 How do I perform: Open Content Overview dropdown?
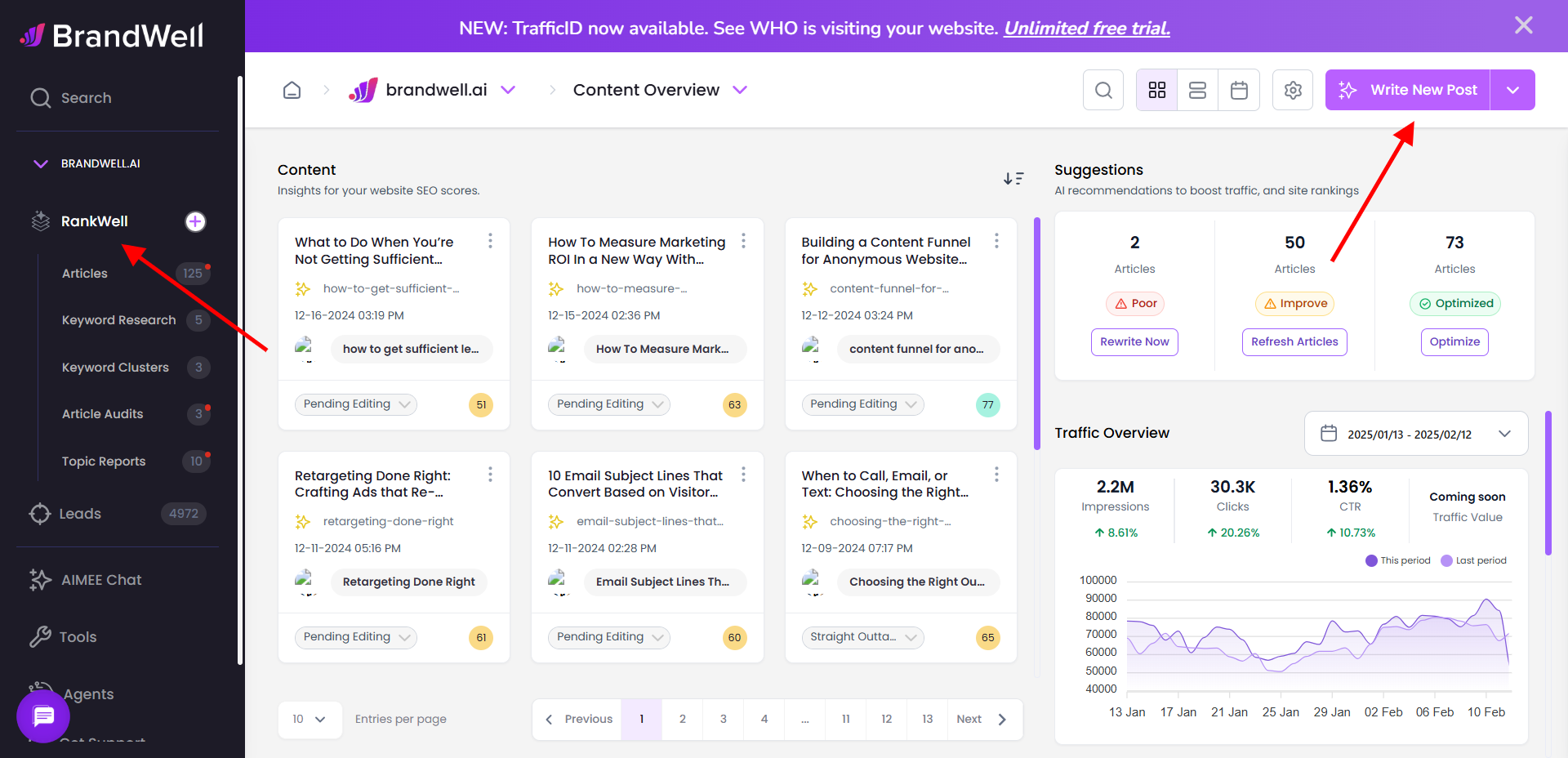pyautogui.click(x=740, y=90)
